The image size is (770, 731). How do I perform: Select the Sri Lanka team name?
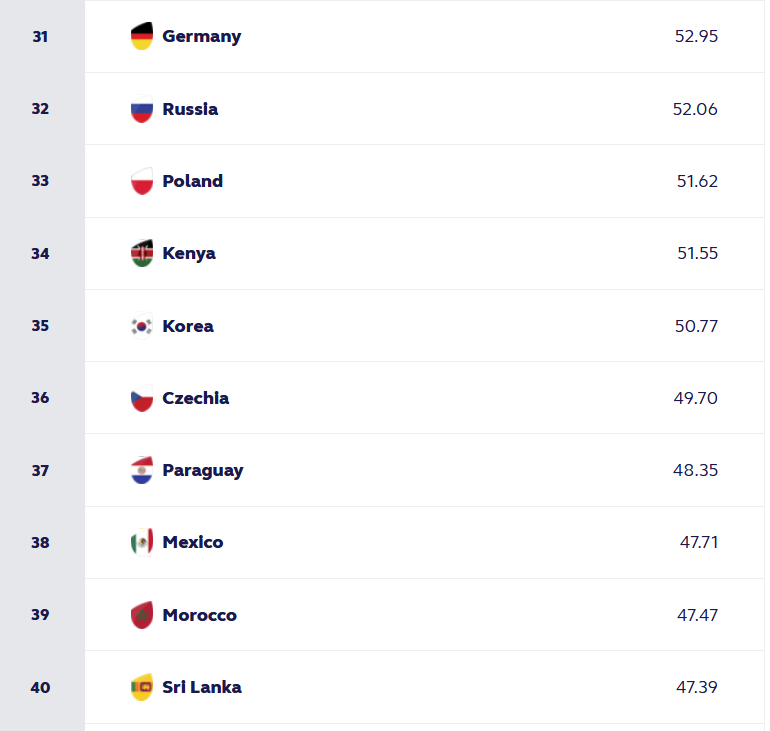[201, 687]
